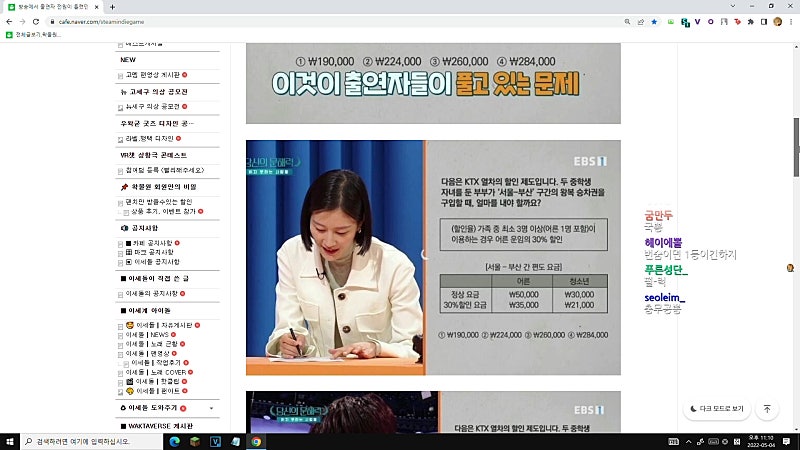Open Chrome's side panel icon
Screen dimensions: 800x450
pyautogui.click(x=764, y=22)
